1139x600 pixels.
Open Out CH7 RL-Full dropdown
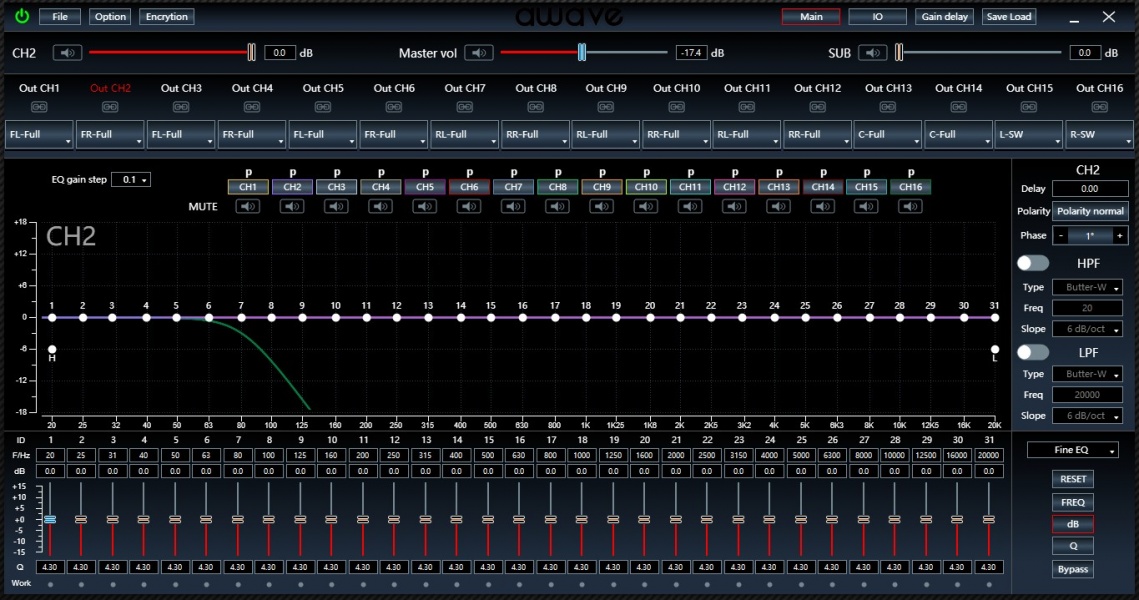point(464,134)
